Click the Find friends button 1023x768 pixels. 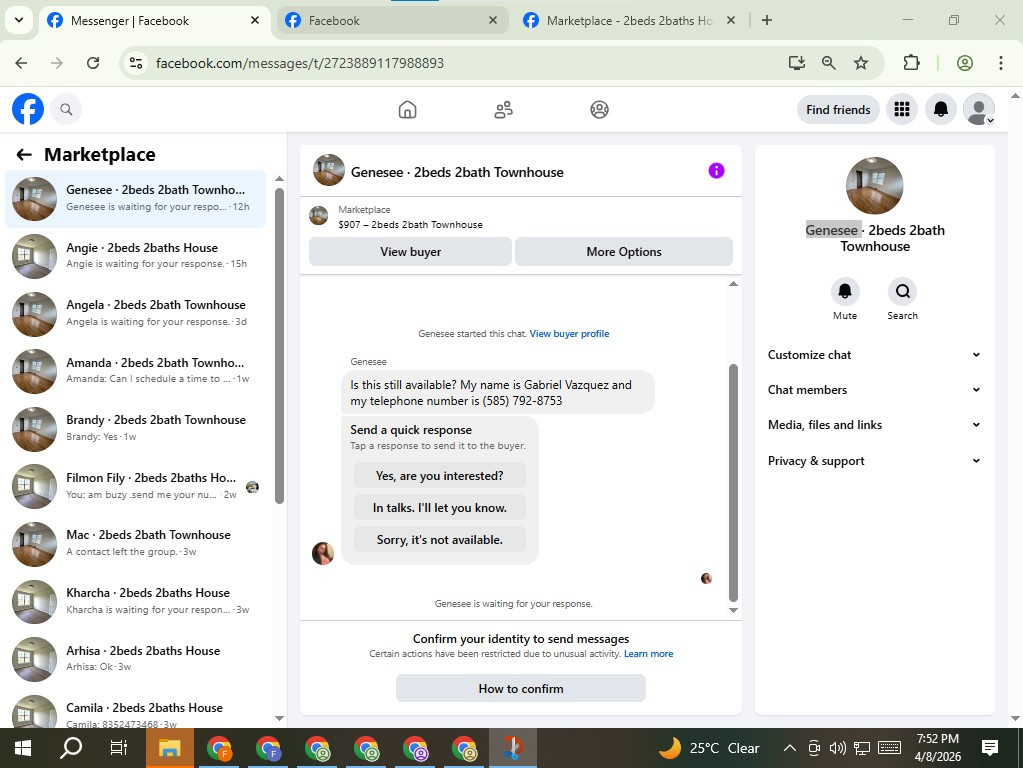click(x=838, y=110)
